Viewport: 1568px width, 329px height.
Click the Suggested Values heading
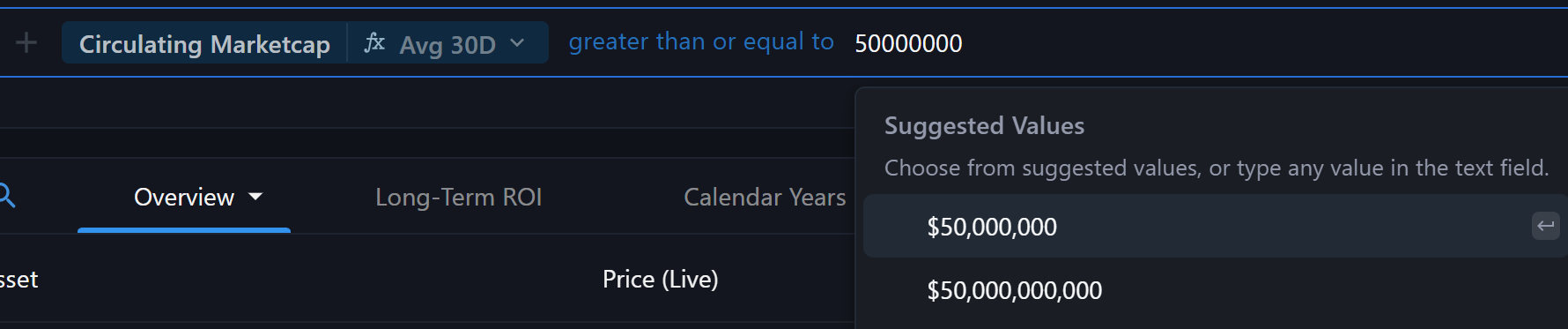coord(984,126)
